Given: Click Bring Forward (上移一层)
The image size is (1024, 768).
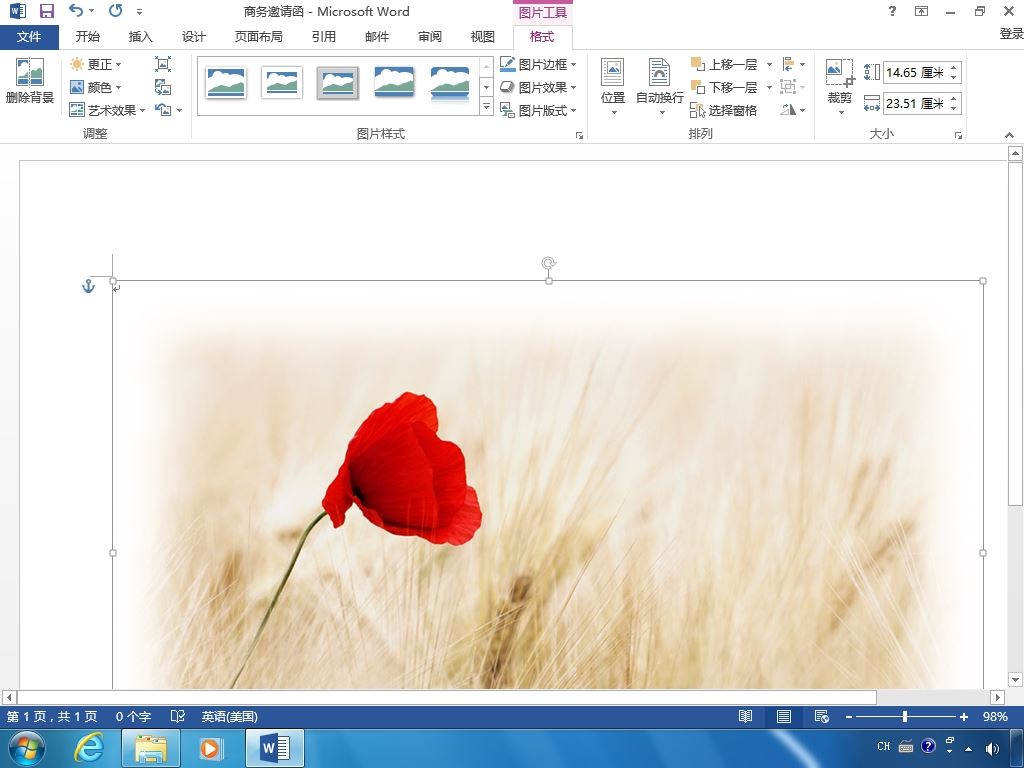Looking at the screenshot, I should pyautogui.click(x=724, y=64).
